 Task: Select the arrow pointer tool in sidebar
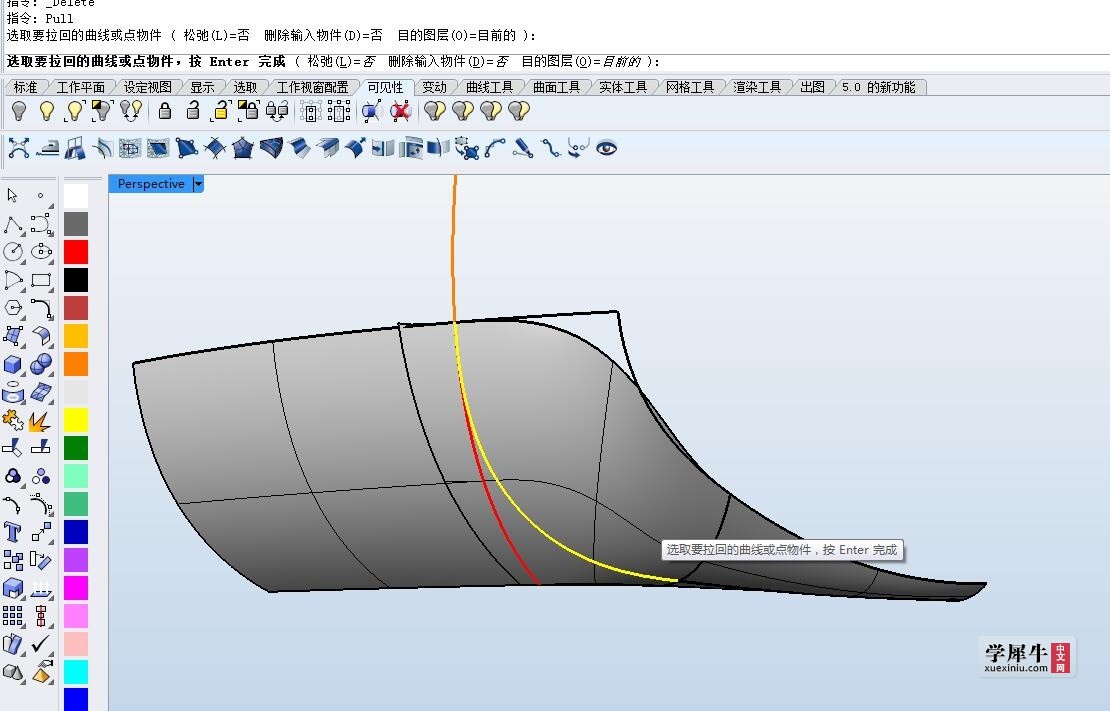click(x=13, y=195)
